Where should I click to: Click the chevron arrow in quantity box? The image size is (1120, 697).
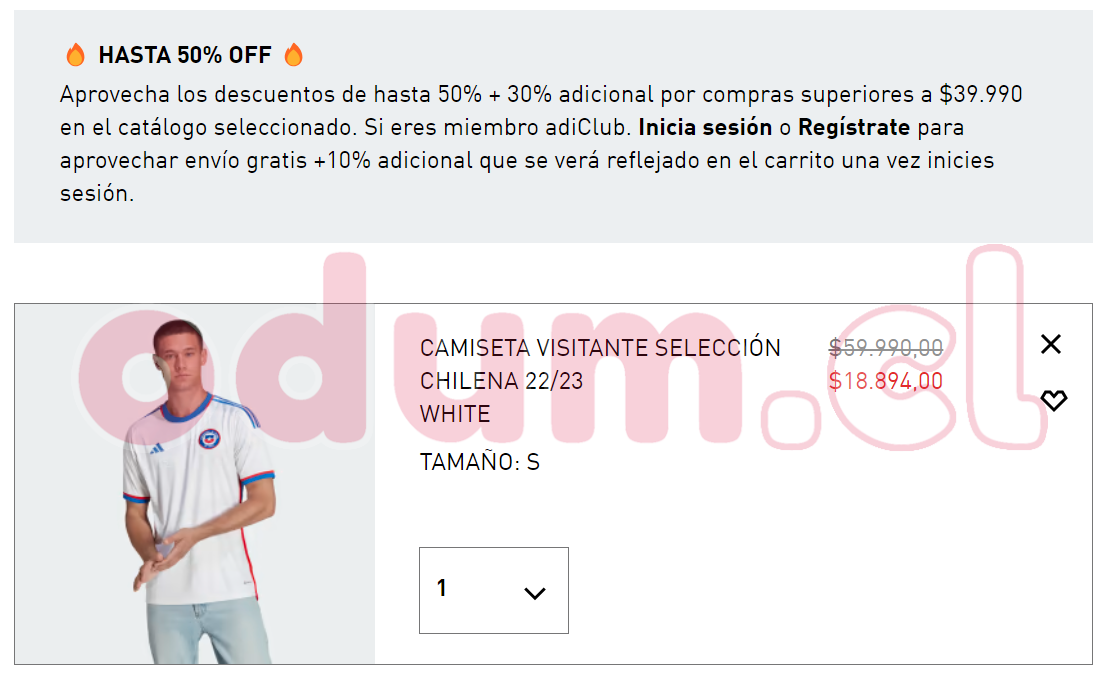(x=534, y=593)
